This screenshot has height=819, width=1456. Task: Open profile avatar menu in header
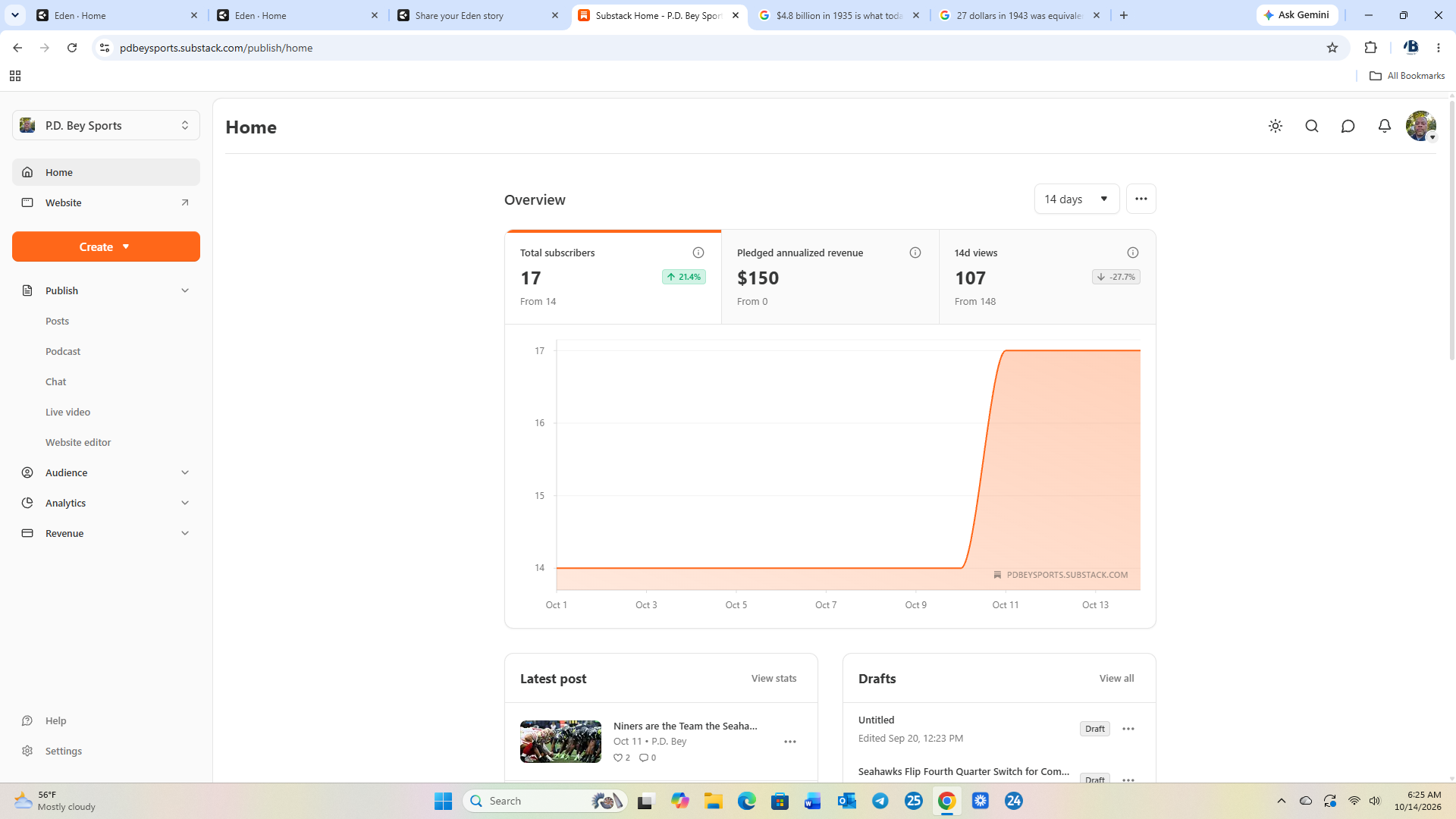click(1421, 126)
